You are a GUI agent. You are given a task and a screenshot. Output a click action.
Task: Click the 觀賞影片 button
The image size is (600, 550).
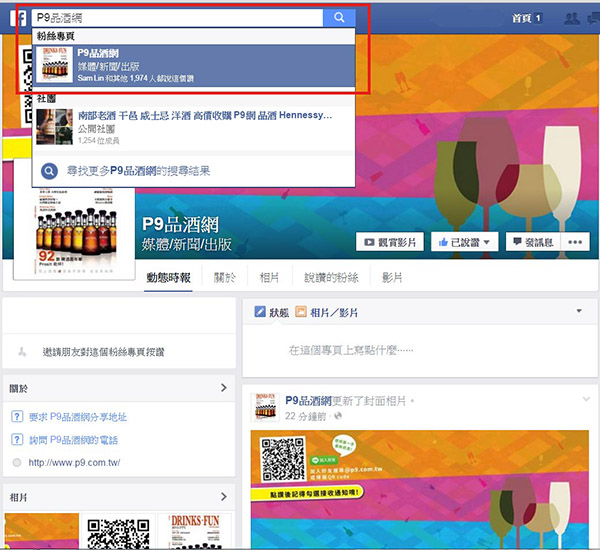390,242
